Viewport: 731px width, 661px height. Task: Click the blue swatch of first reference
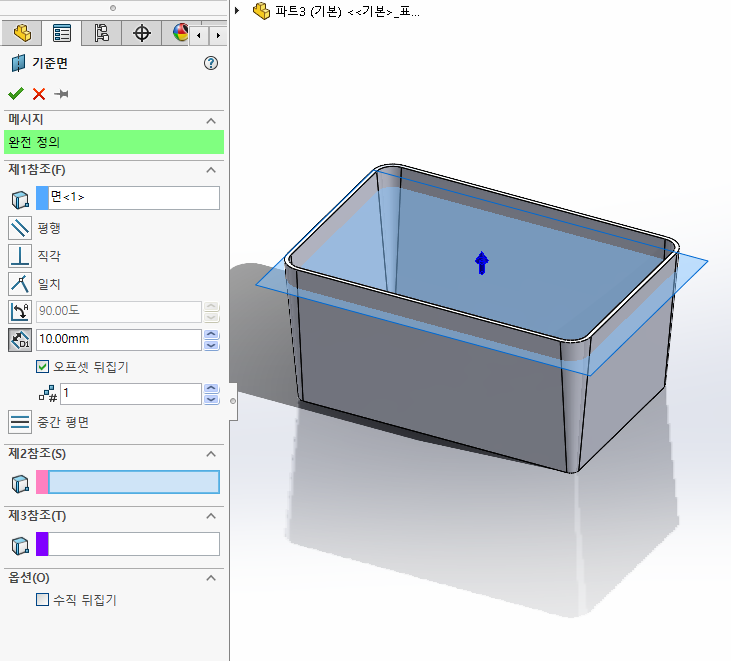click(x=42, y=198)
